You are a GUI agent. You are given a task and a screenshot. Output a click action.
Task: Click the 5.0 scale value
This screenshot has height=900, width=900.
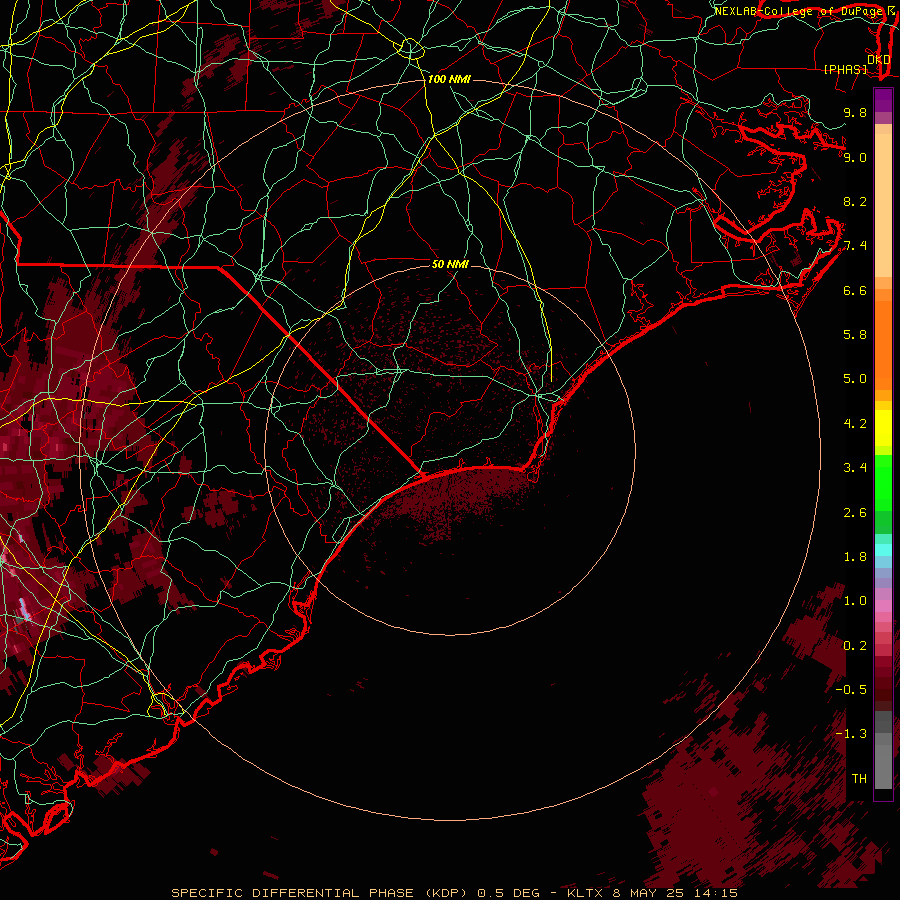(855, 379)
